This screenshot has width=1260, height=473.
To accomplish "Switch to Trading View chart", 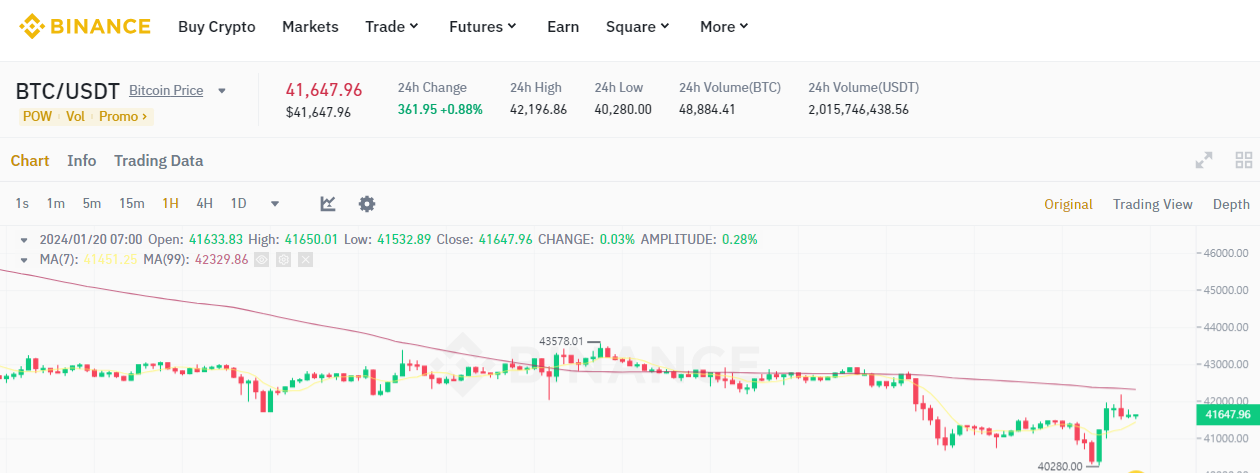I will pos(1153,204).
